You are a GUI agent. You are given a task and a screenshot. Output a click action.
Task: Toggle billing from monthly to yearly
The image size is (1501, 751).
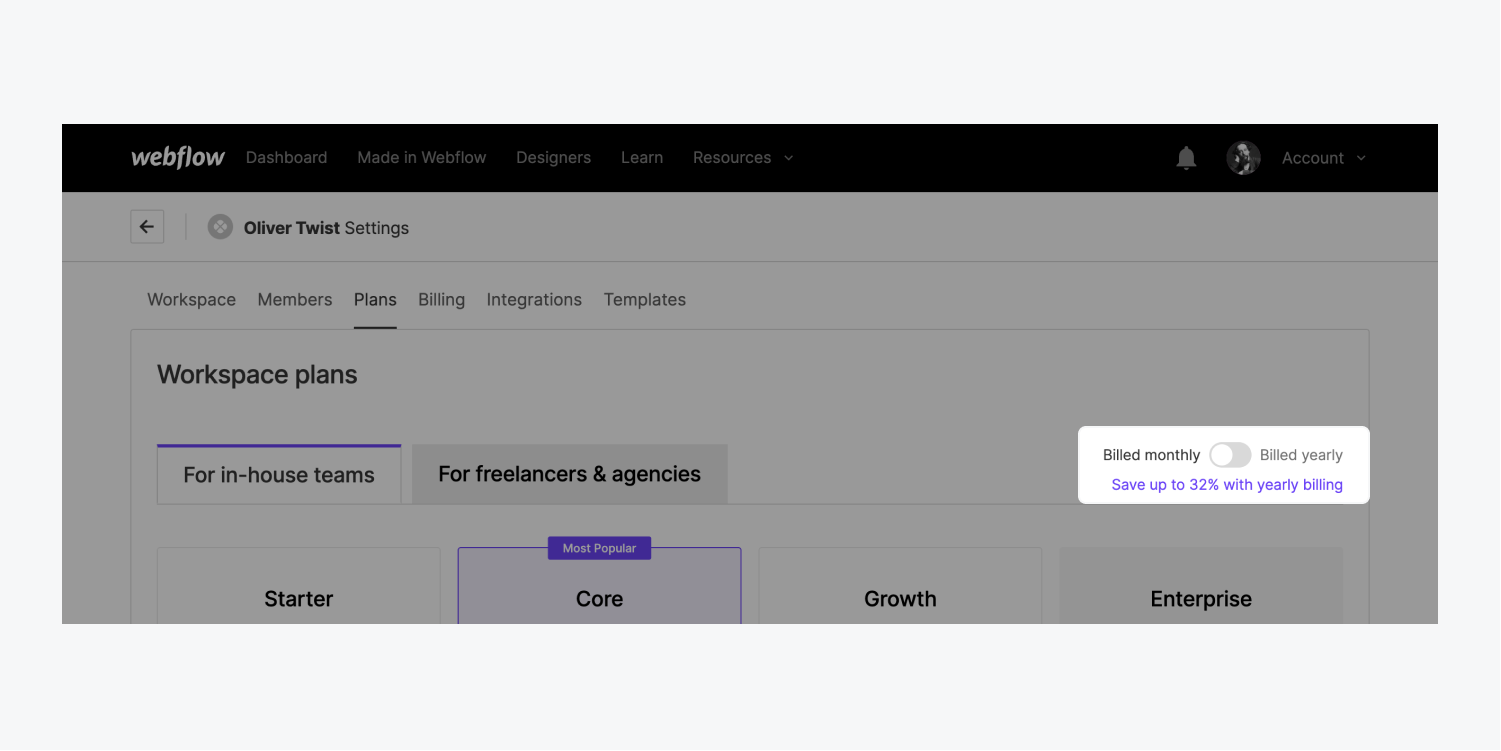(x=1229, y=455)
